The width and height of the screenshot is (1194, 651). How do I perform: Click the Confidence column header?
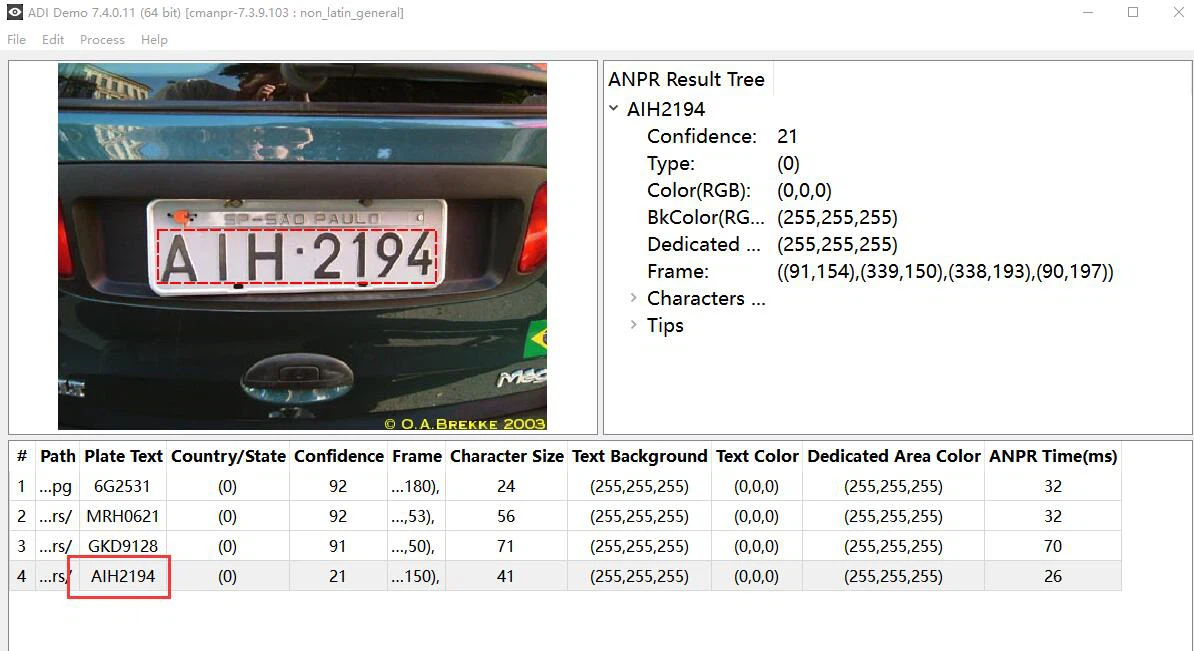[x=338, y=456]
